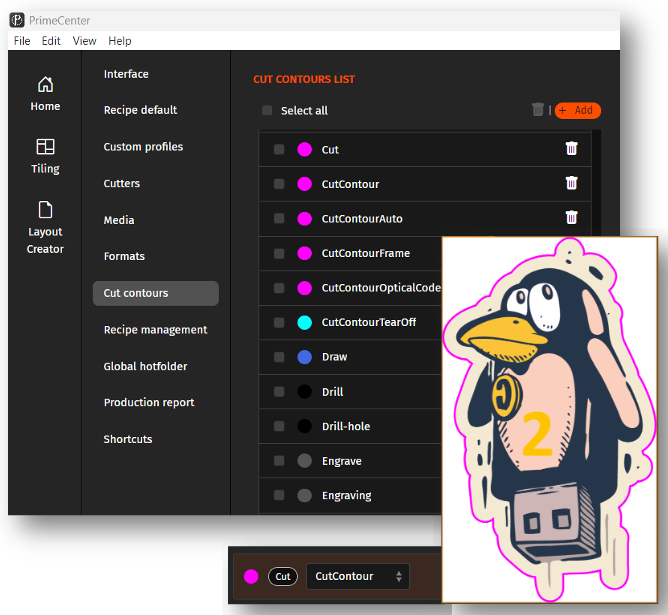Click the PrimeCenter app logo icon
The image size is (668, 615).
17,20
